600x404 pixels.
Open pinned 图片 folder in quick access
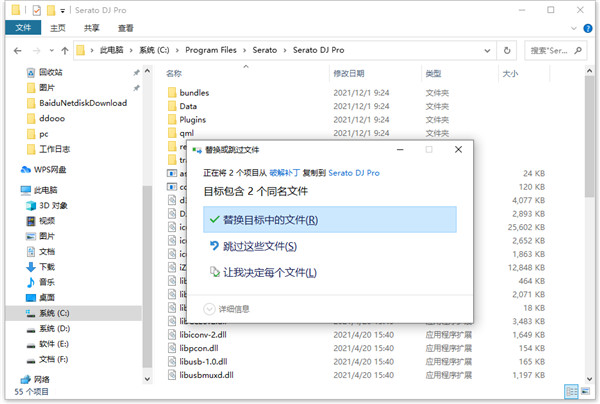pos(46,88)
